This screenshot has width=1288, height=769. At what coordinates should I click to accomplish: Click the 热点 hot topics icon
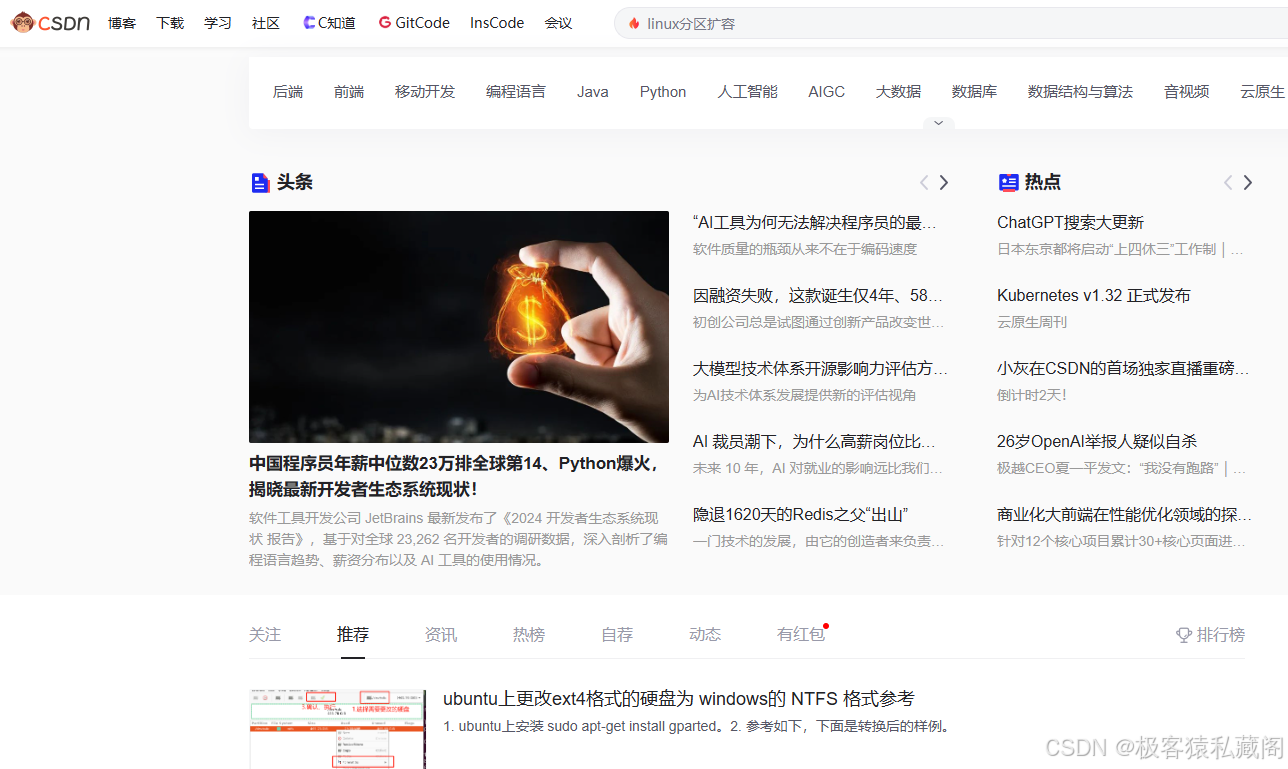pos(1008,182)
